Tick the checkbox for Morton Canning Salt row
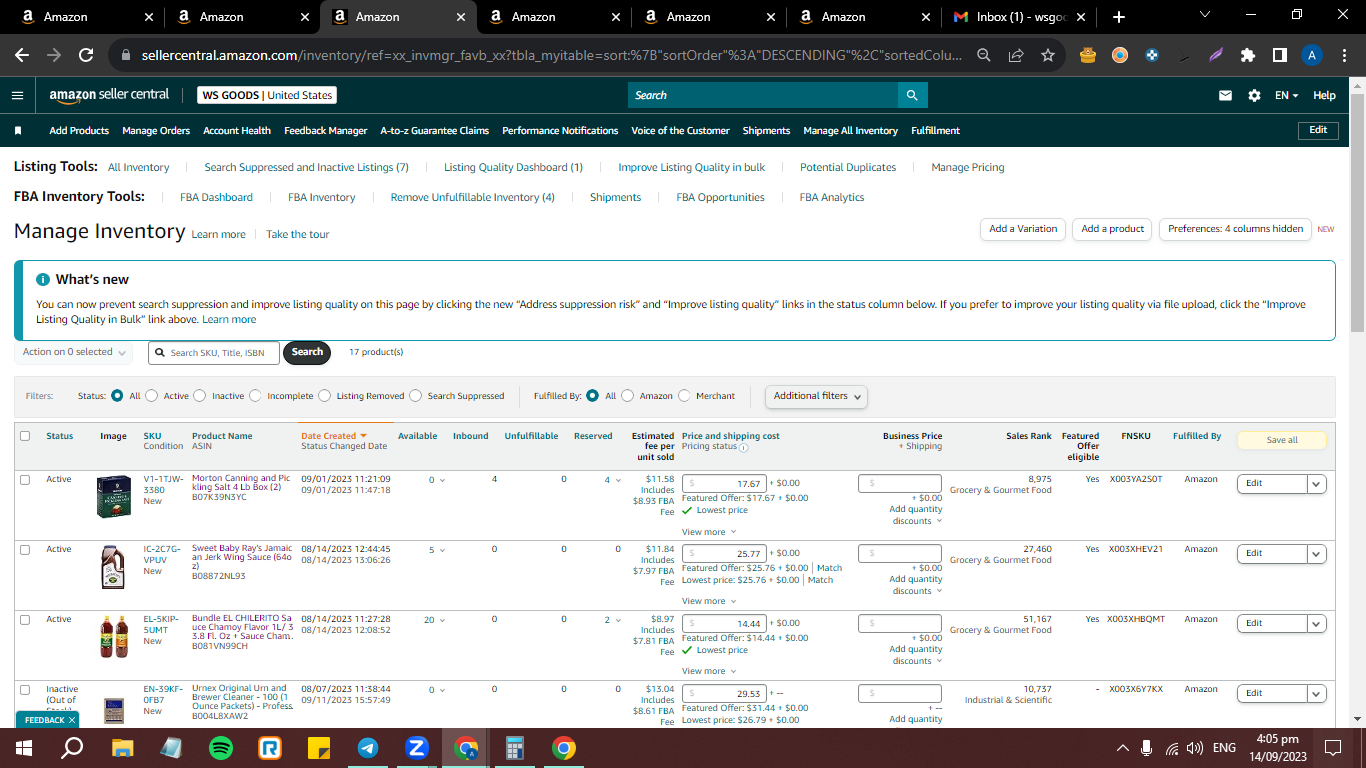Screen dimensions: 1366x768 tap(25, 480)
